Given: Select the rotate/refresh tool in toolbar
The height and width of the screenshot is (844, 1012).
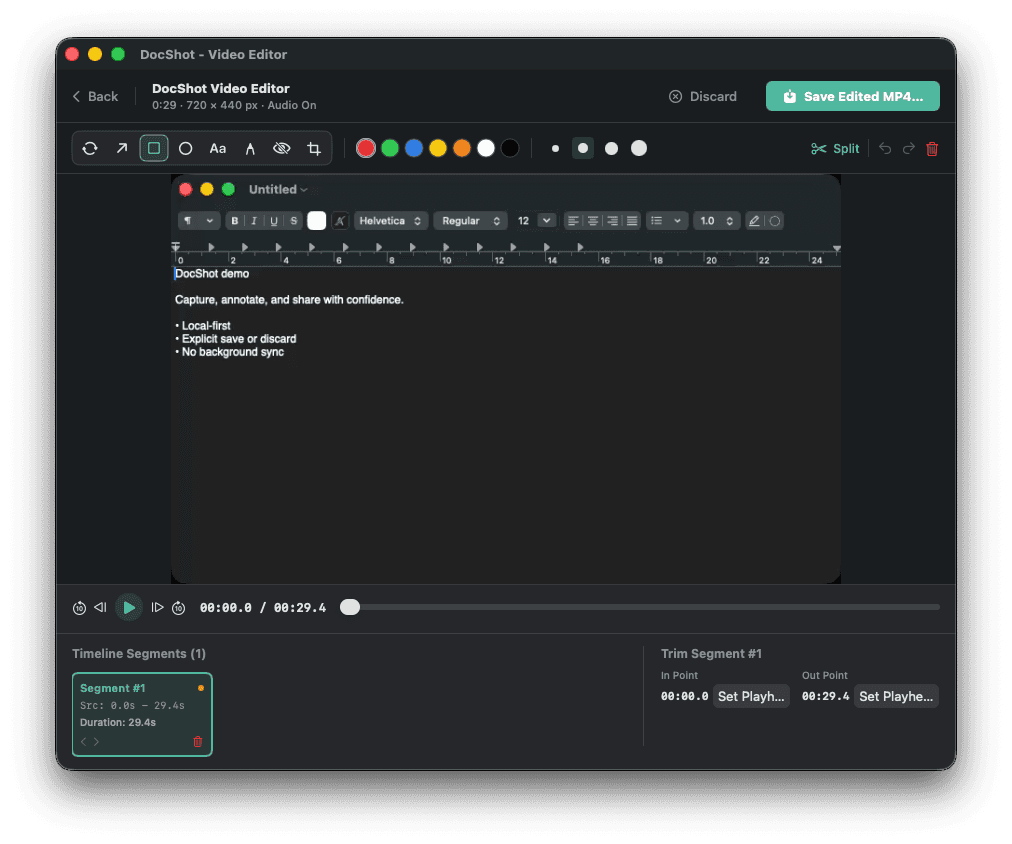Looking at the screenshot, I should [x=90, y=148].
